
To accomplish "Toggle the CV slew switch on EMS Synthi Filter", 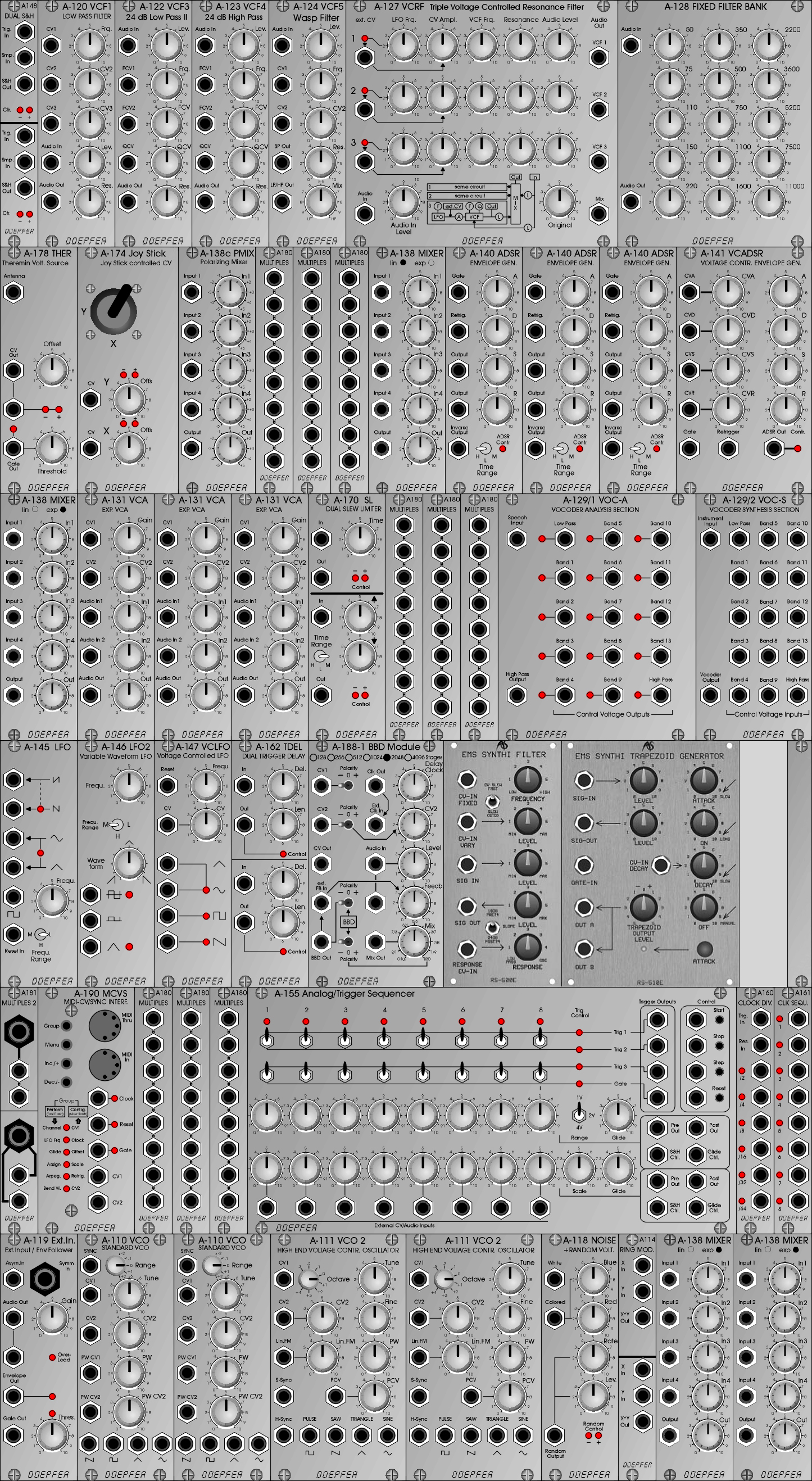I will [492, 801].
